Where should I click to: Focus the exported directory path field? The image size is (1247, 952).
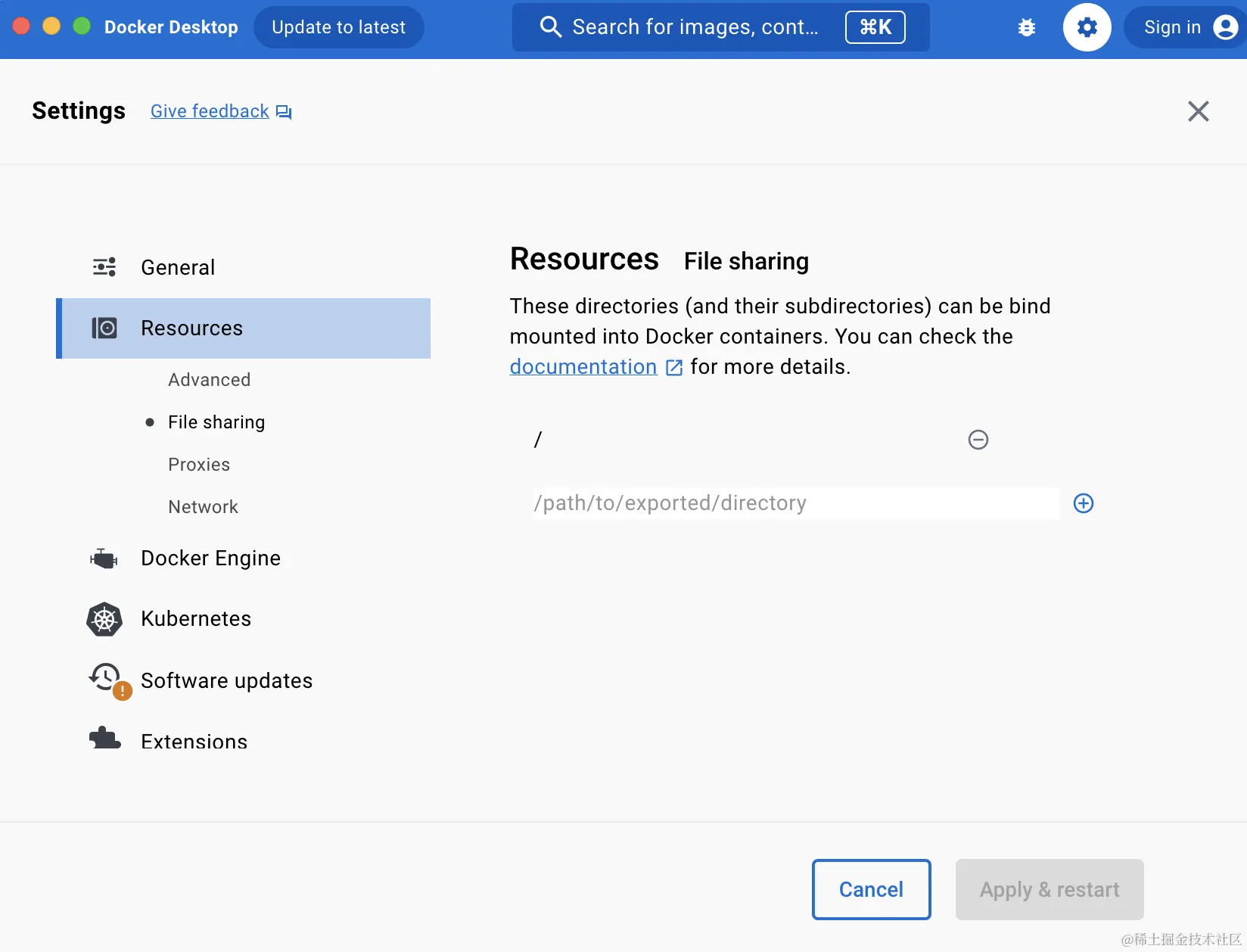pos(795,503)
